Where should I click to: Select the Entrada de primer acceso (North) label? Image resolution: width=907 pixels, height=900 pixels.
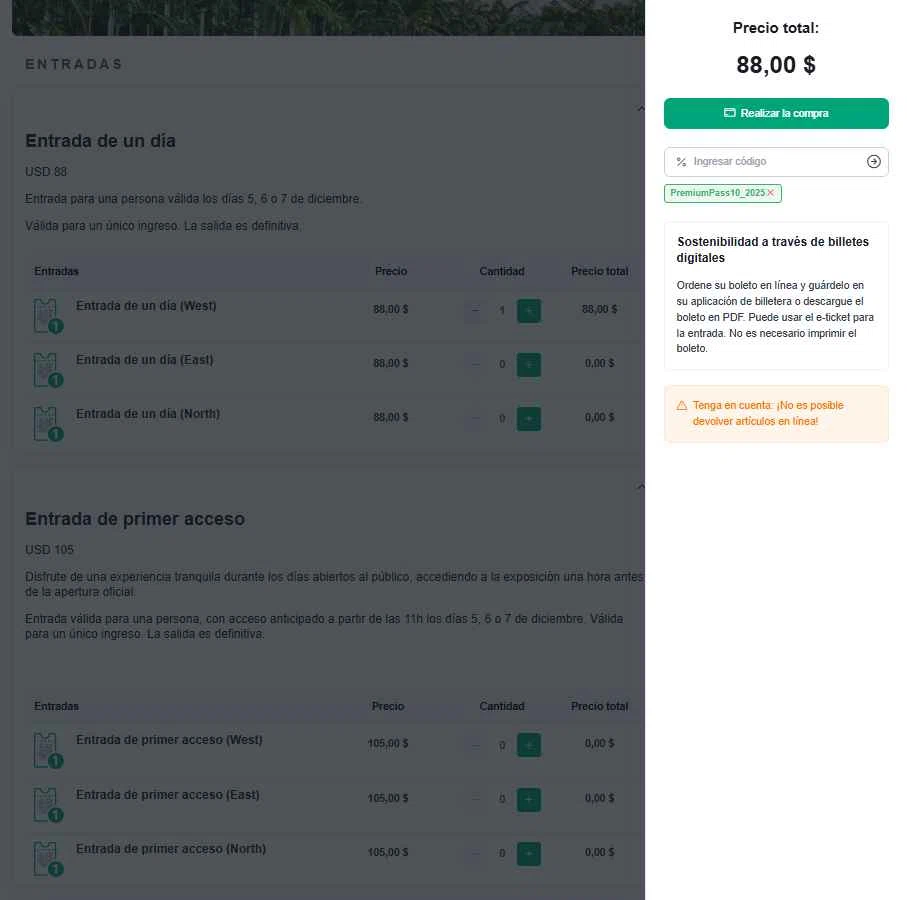pos(171,849)
